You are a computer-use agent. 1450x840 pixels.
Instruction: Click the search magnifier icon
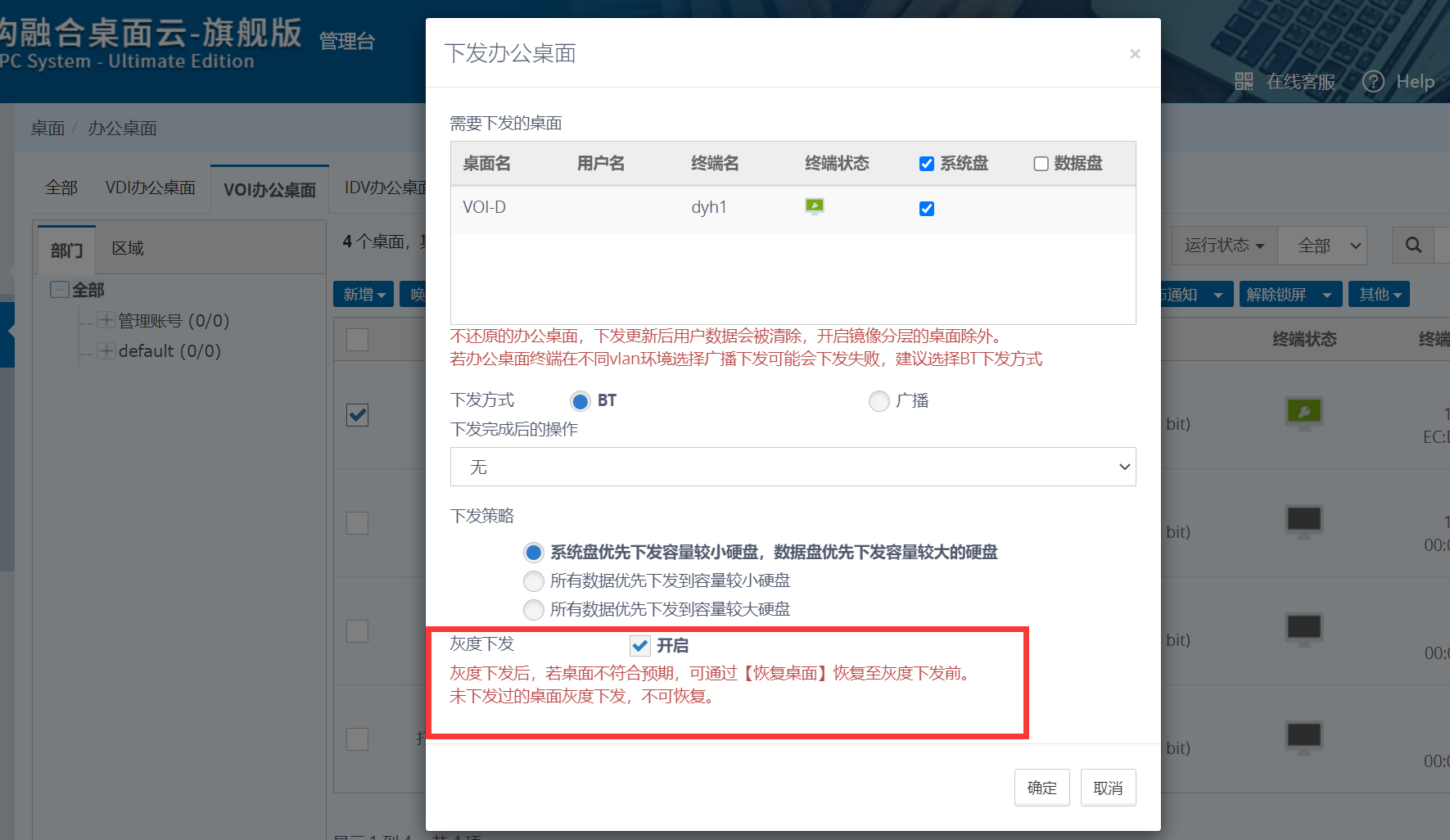[x=1413, y=246]
